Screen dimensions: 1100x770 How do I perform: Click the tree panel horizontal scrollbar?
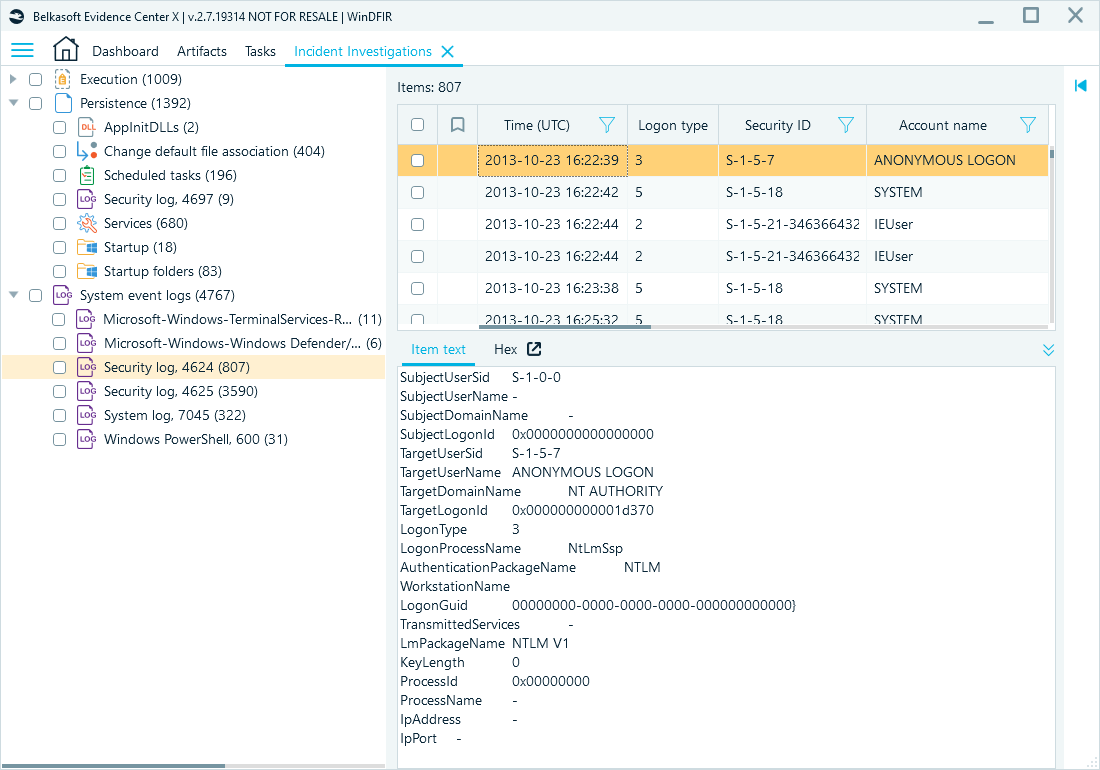tap(114, 766)
